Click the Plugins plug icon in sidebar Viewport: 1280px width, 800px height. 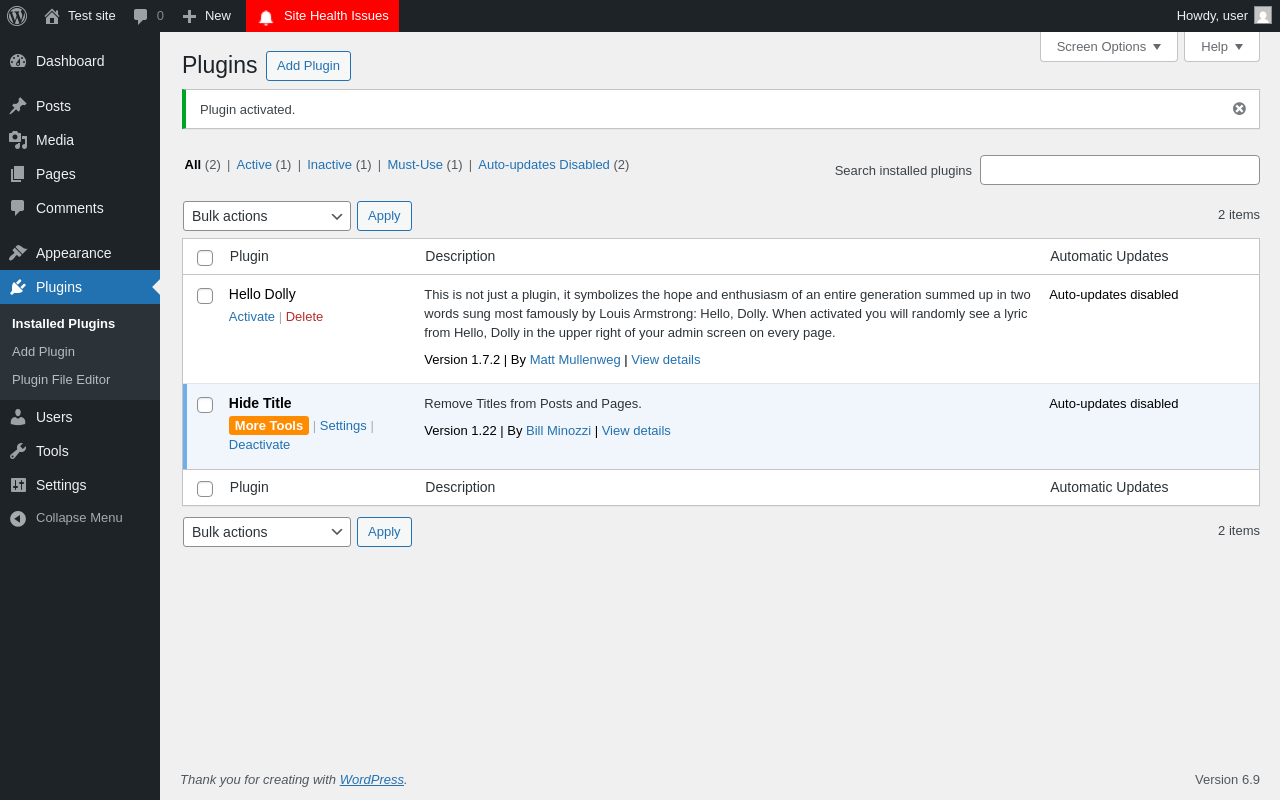pos(18,287)
